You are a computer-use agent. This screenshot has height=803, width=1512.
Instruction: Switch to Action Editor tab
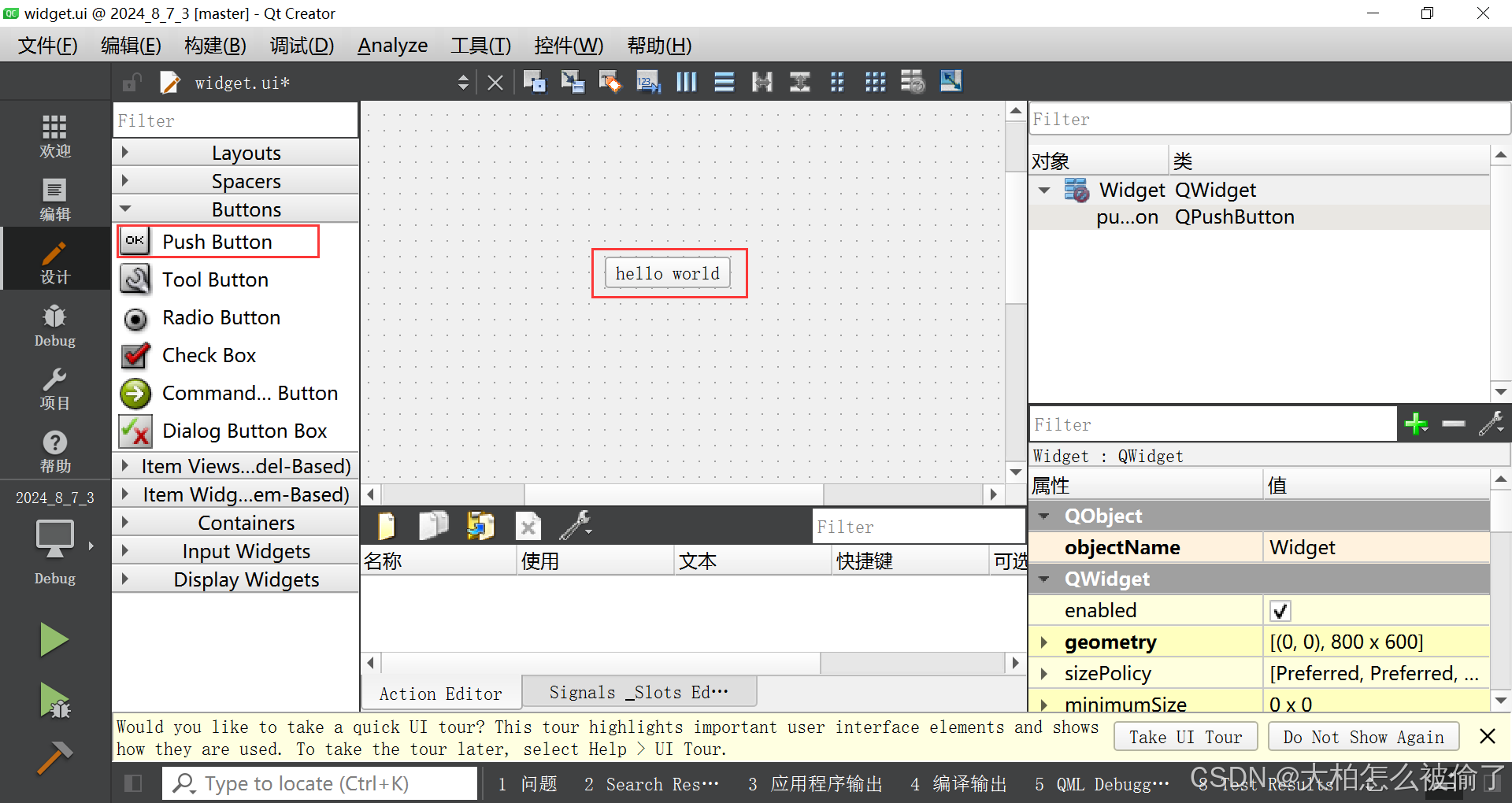click(440, 694)
